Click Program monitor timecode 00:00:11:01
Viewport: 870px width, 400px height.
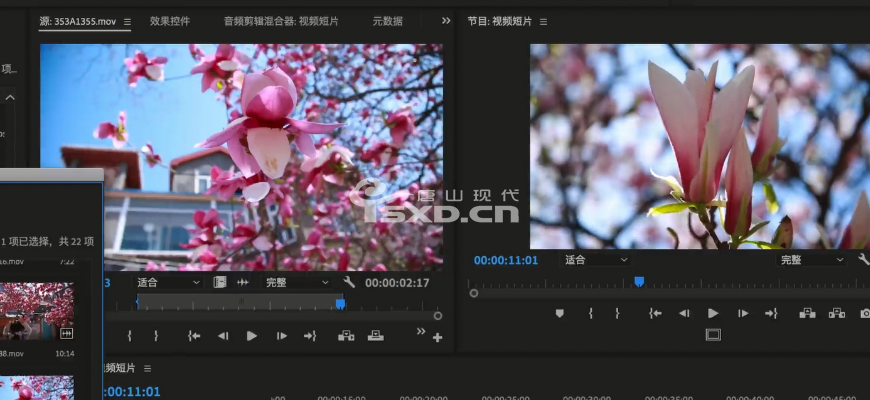[506, 260]
